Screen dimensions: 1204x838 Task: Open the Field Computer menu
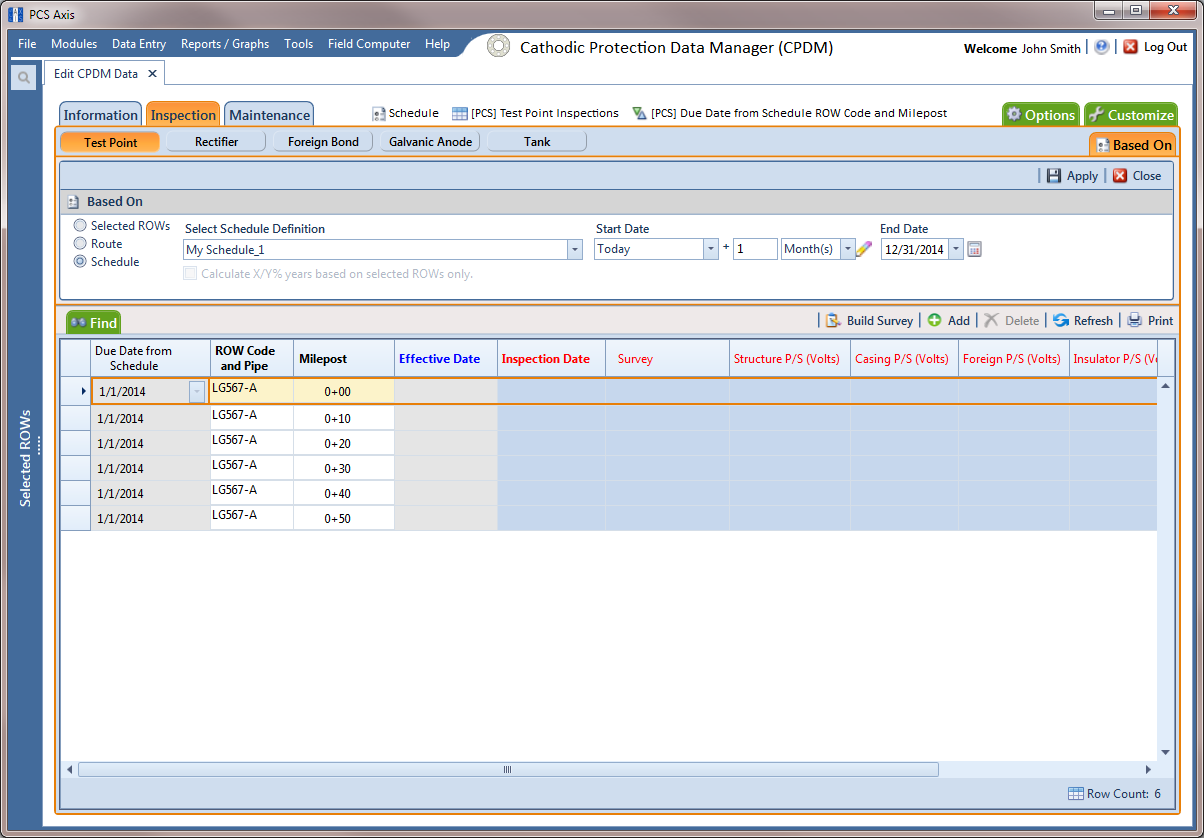click(x=369, y=44)
